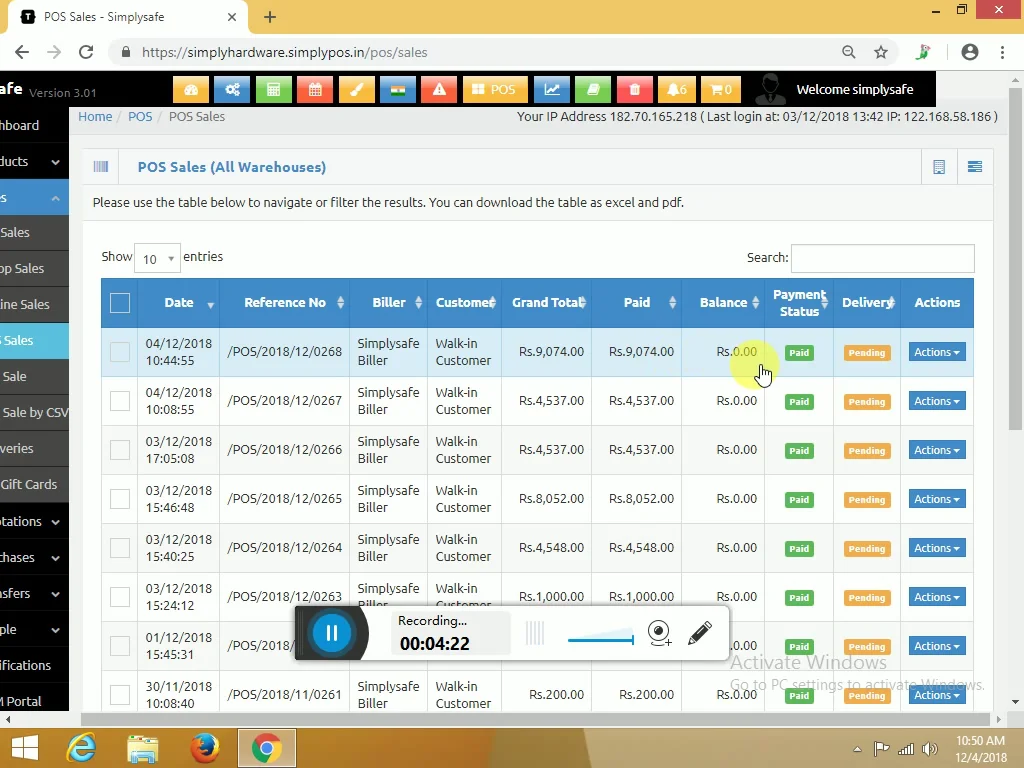This screenshot has width=1024, height=768.
Task: Check the row for /POS/2018/12/0263
Action: click(x=120, y=597)
